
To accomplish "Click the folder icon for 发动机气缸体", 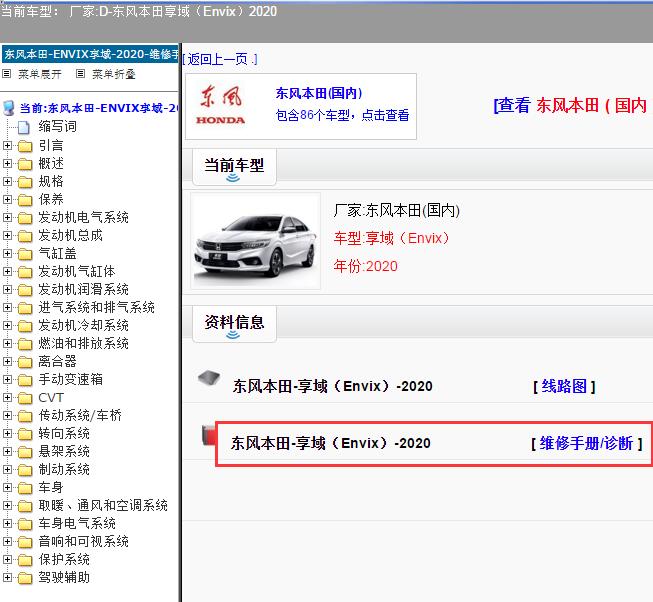I will [x=25, y=272].
